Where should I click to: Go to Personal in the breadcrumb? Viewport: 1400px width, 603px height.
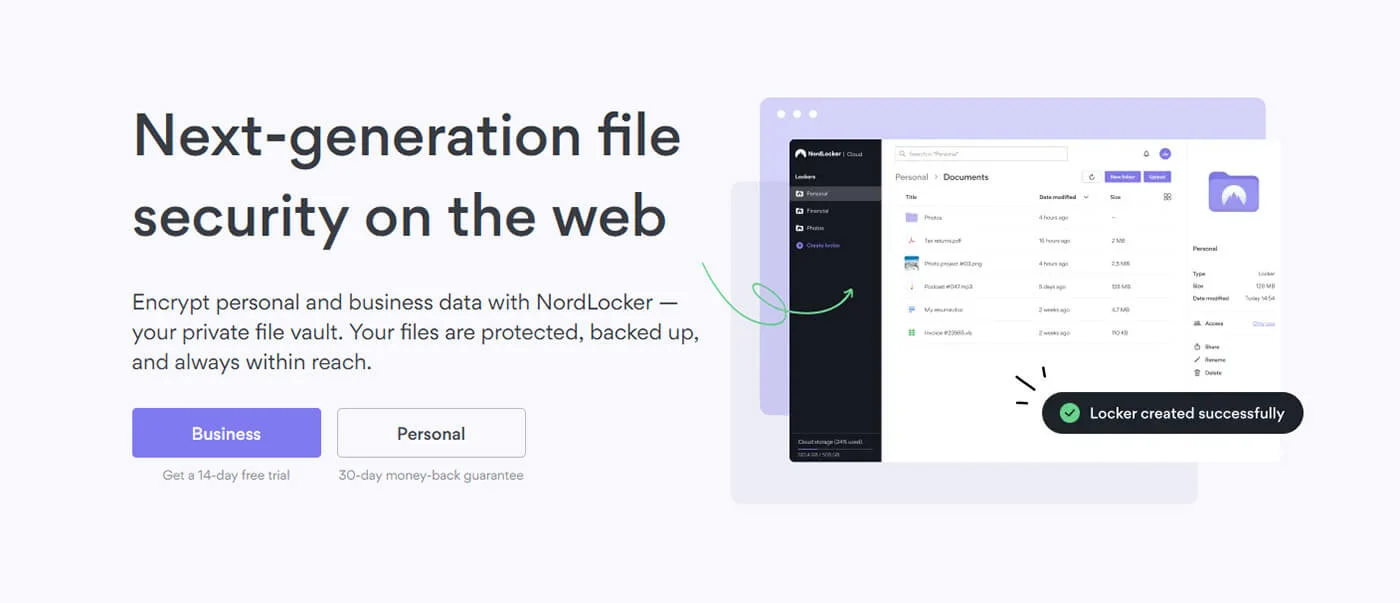(911, 177)
